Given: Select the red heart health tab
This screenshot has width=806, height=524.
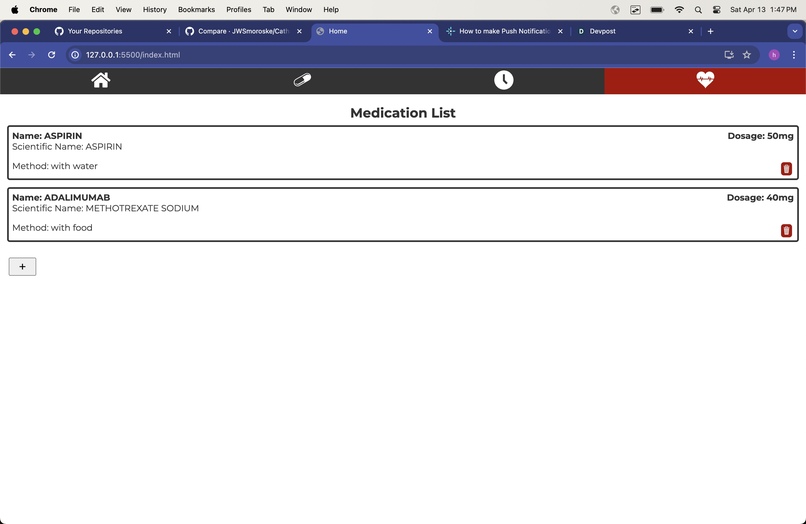Looking at the screenshot, I should pos(705,80).
